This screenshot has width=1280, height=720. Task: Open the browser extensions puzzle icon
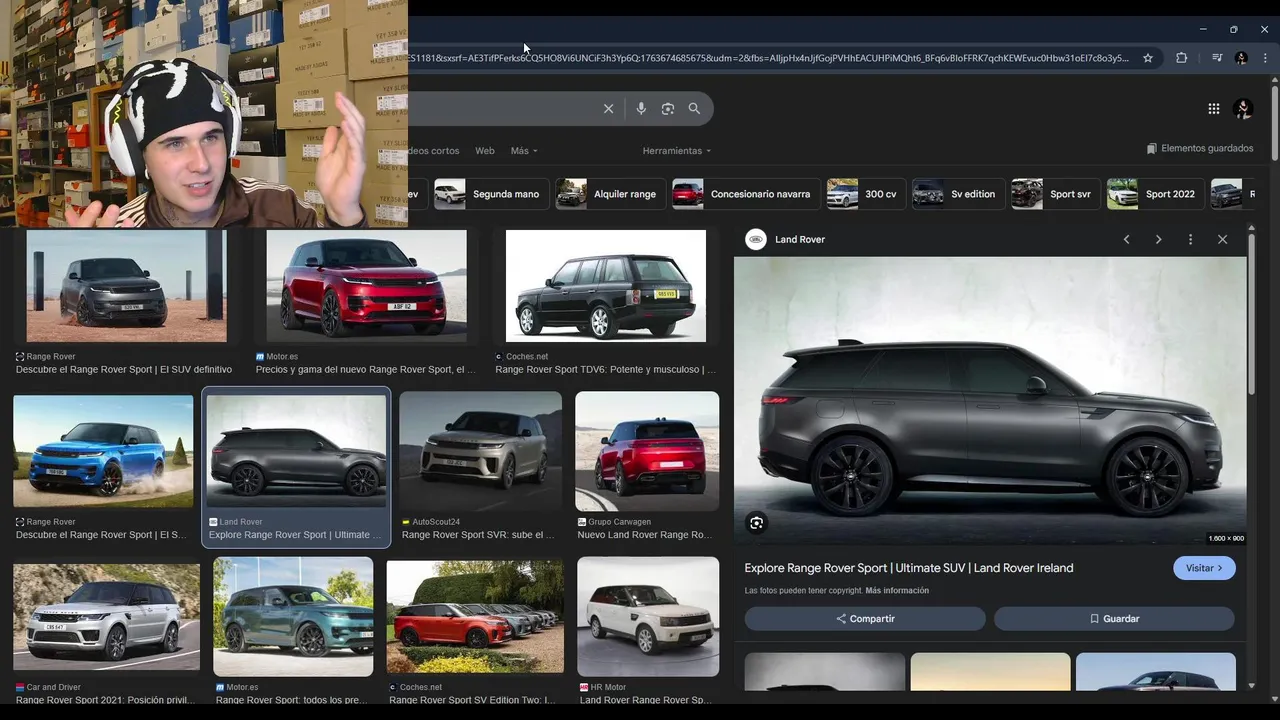1182,58
